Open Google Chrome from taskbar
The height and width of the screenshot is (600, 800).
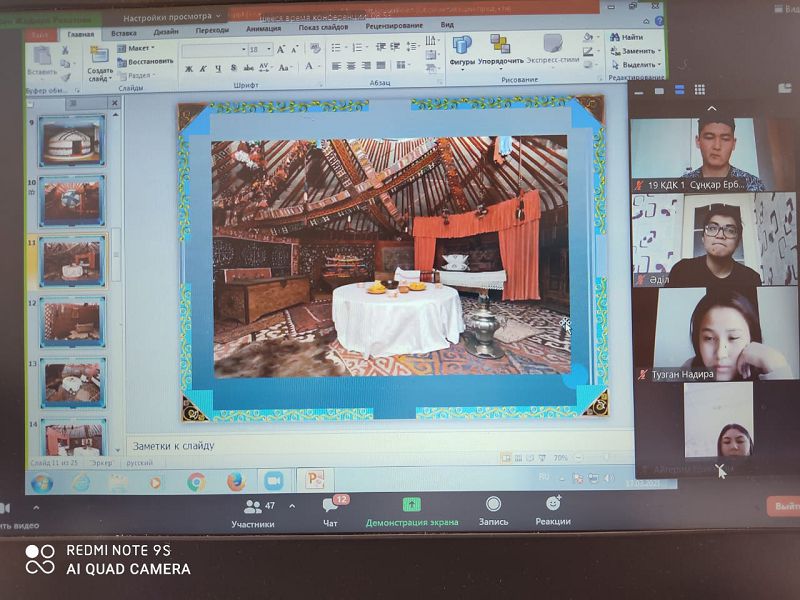pos(196,482)
